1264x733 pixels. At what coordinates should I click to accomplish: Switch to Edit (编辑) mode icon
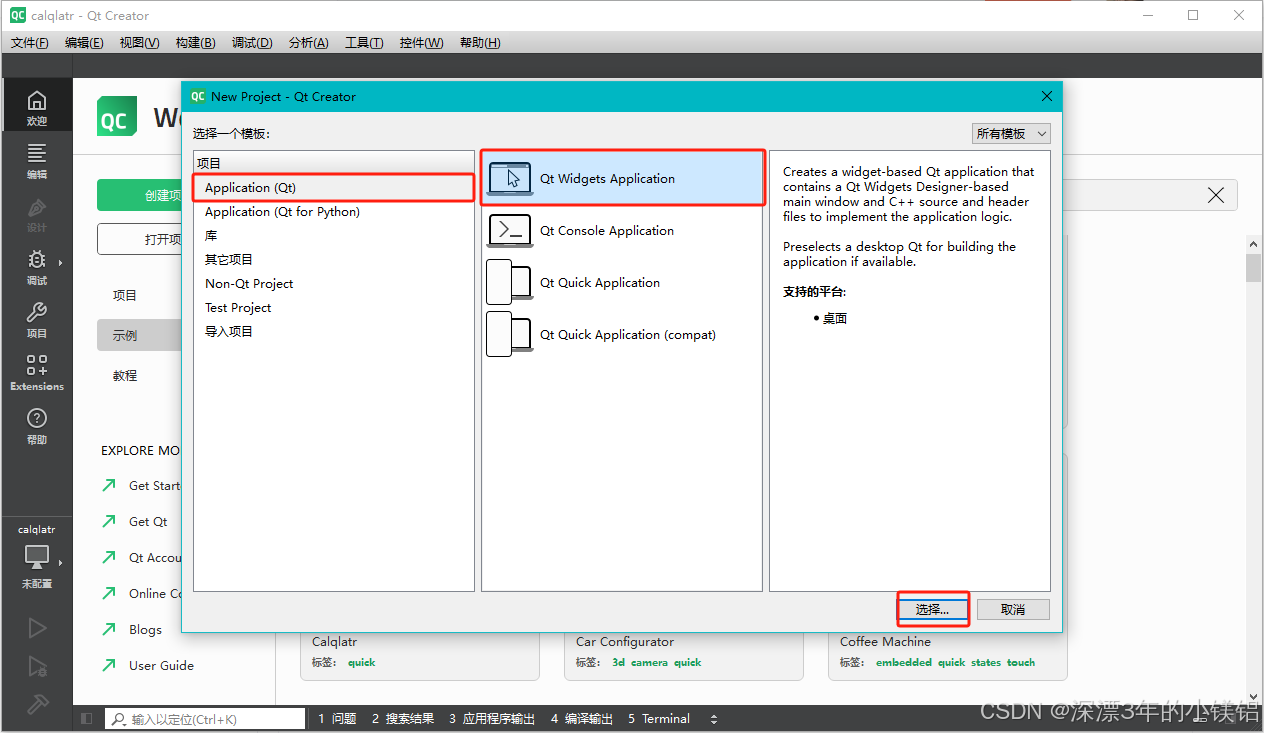(x=37, y=158)
